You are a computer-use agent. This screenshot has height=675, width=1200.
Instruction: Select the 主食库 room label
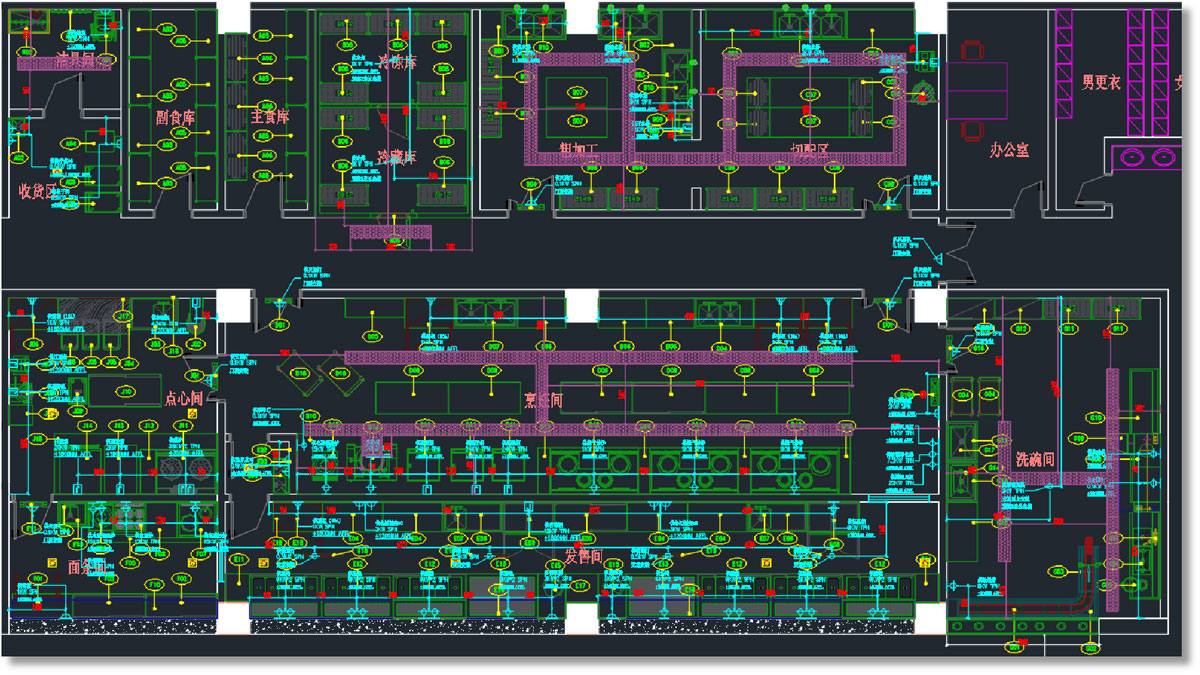click(269, 117)
